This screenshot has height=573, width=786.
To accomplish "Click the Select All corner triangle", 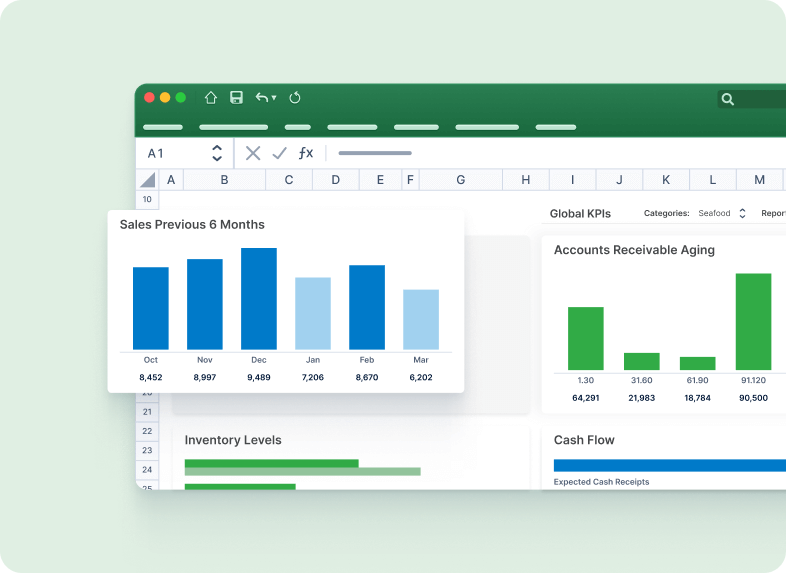I will [x=148, y=180].
